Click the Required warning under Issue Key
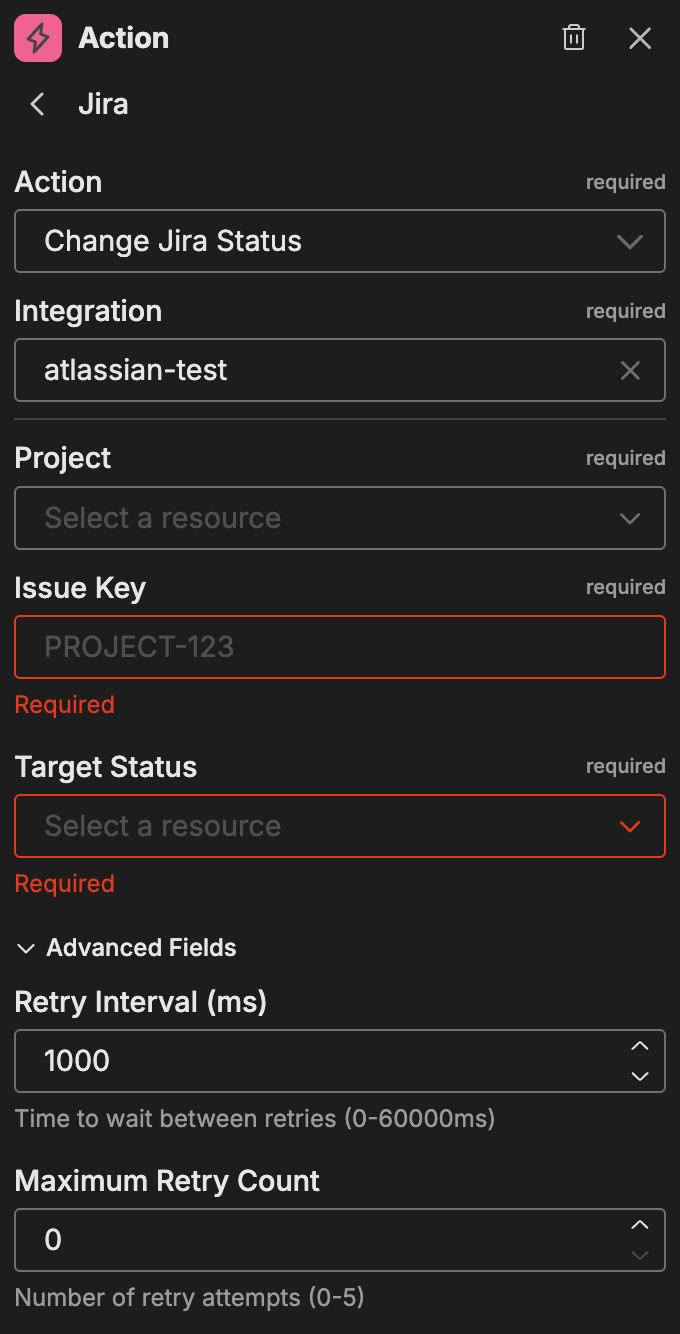The image size is (680, 1334). click(64, 704)
